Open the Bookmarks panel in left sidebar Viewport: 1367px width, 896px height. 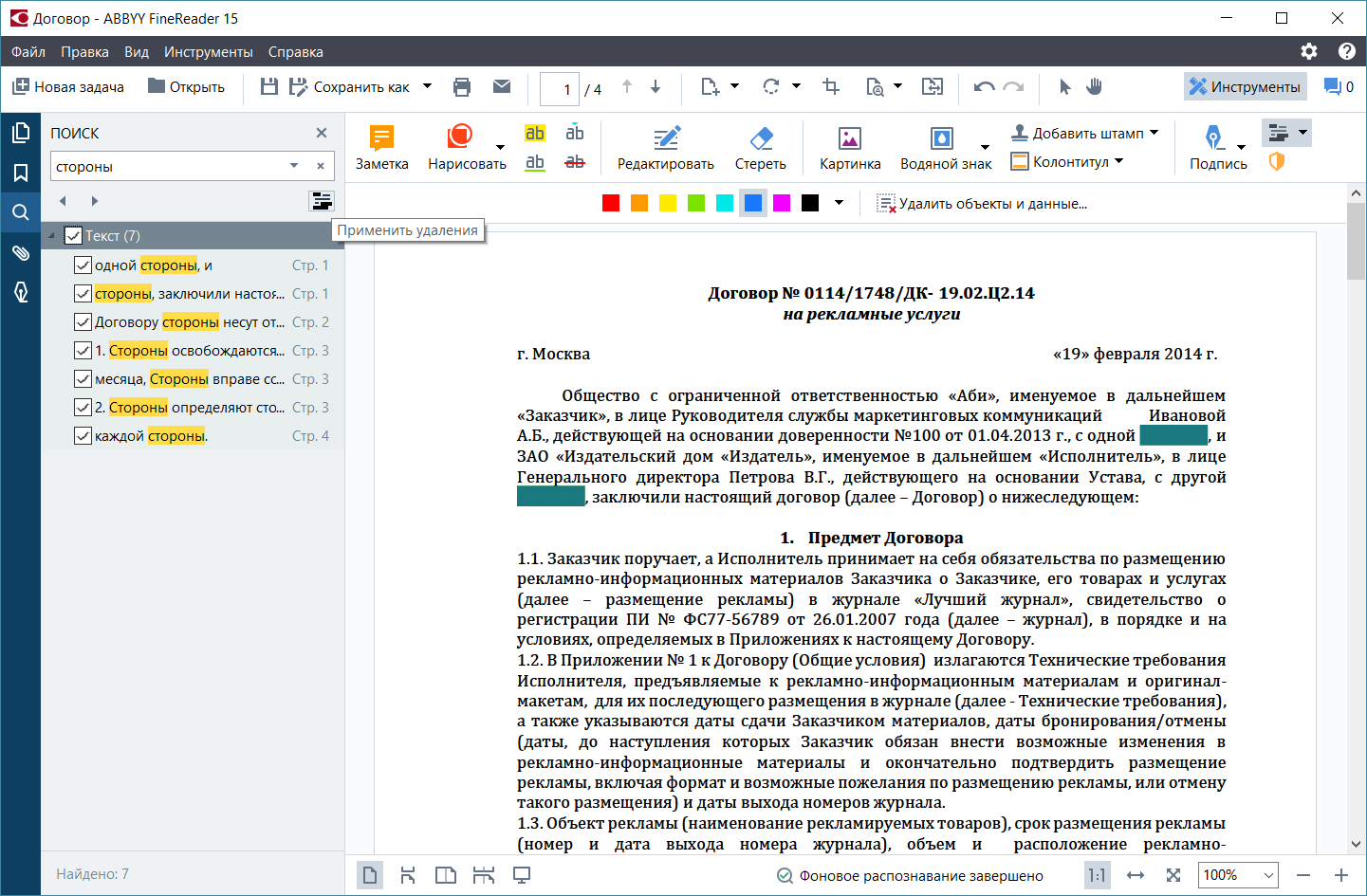(20, 173)
